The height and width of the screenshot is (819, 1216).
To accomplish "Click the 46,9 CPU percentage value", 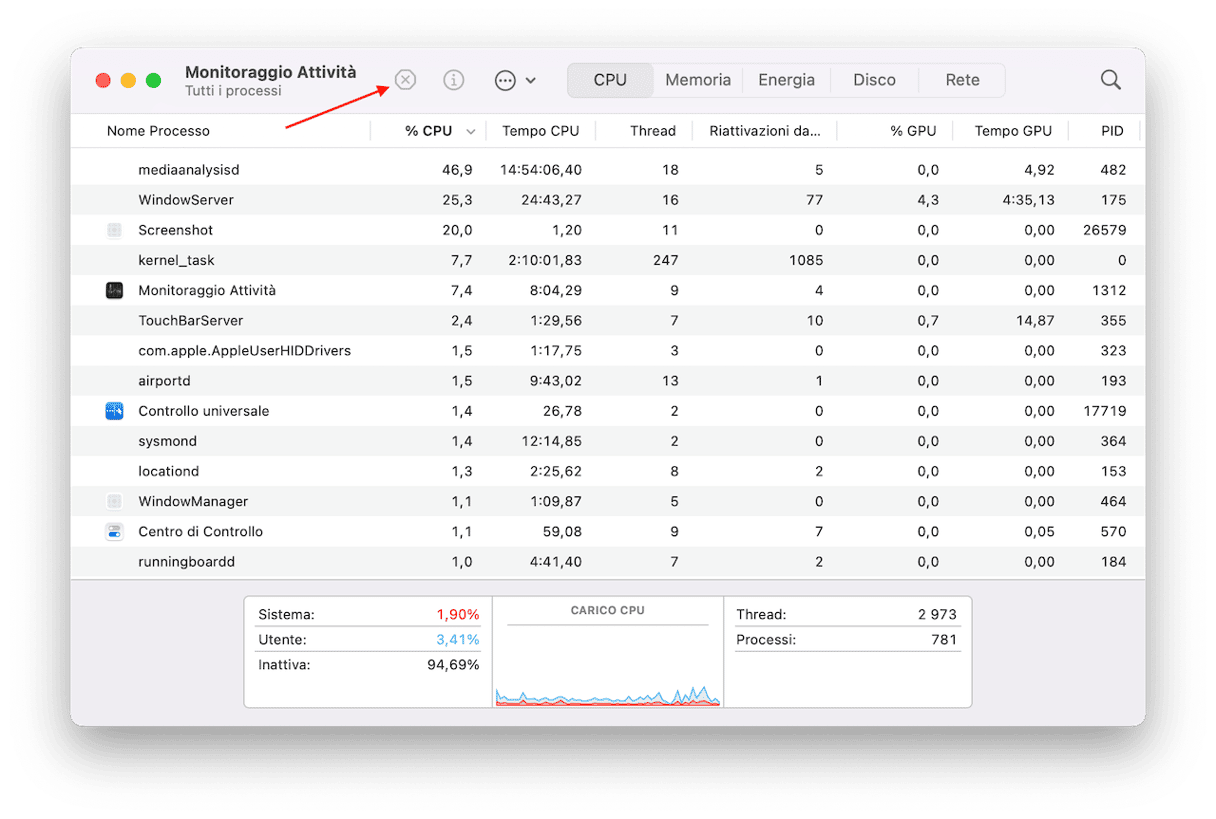I will pos(457,170).
